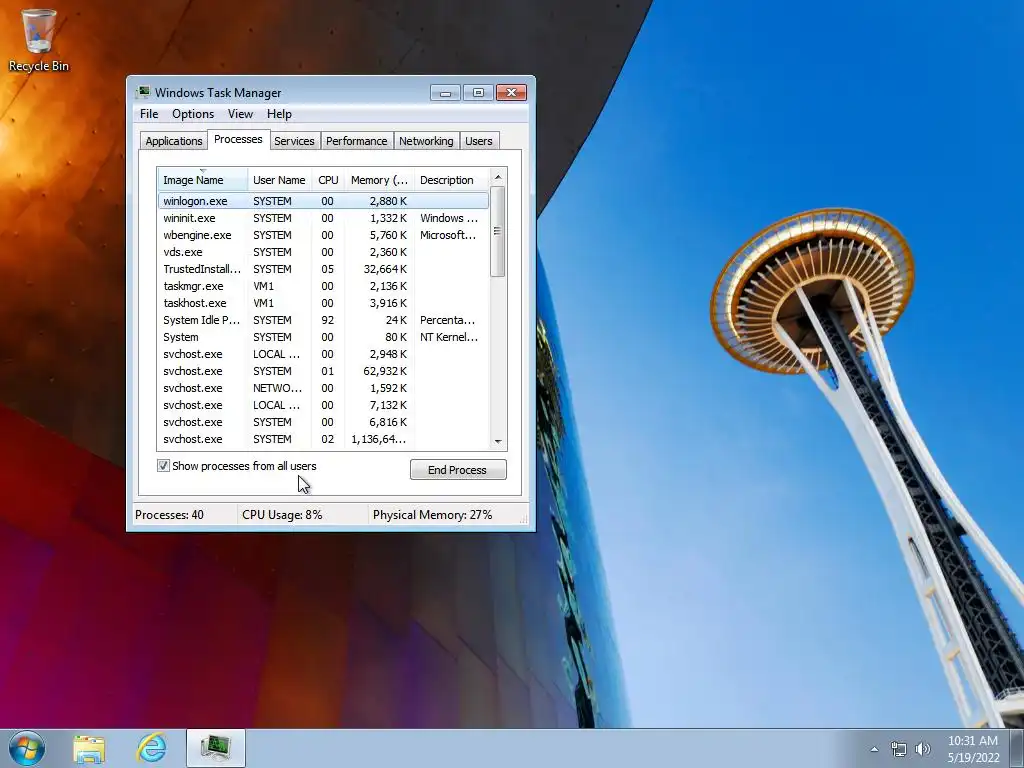Switch to the Performance tab
This screenshot has height=768, width=1024.
[357, 141]
